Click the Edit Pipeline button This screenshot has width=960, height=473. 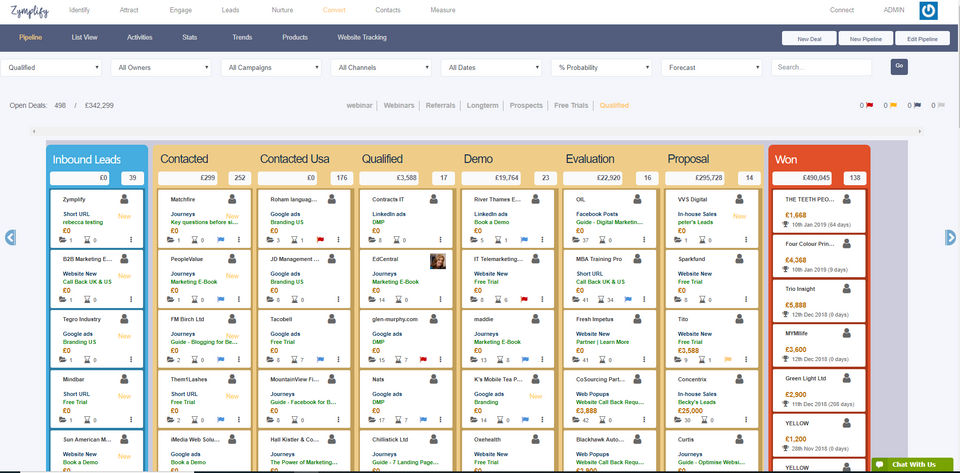click(923, 39)
